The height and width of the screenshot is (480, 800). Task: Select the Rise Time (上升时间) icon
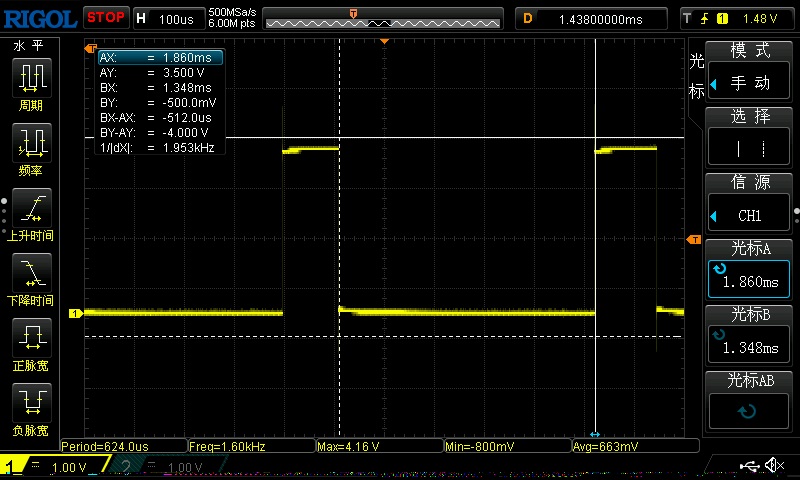click(32, 208)
